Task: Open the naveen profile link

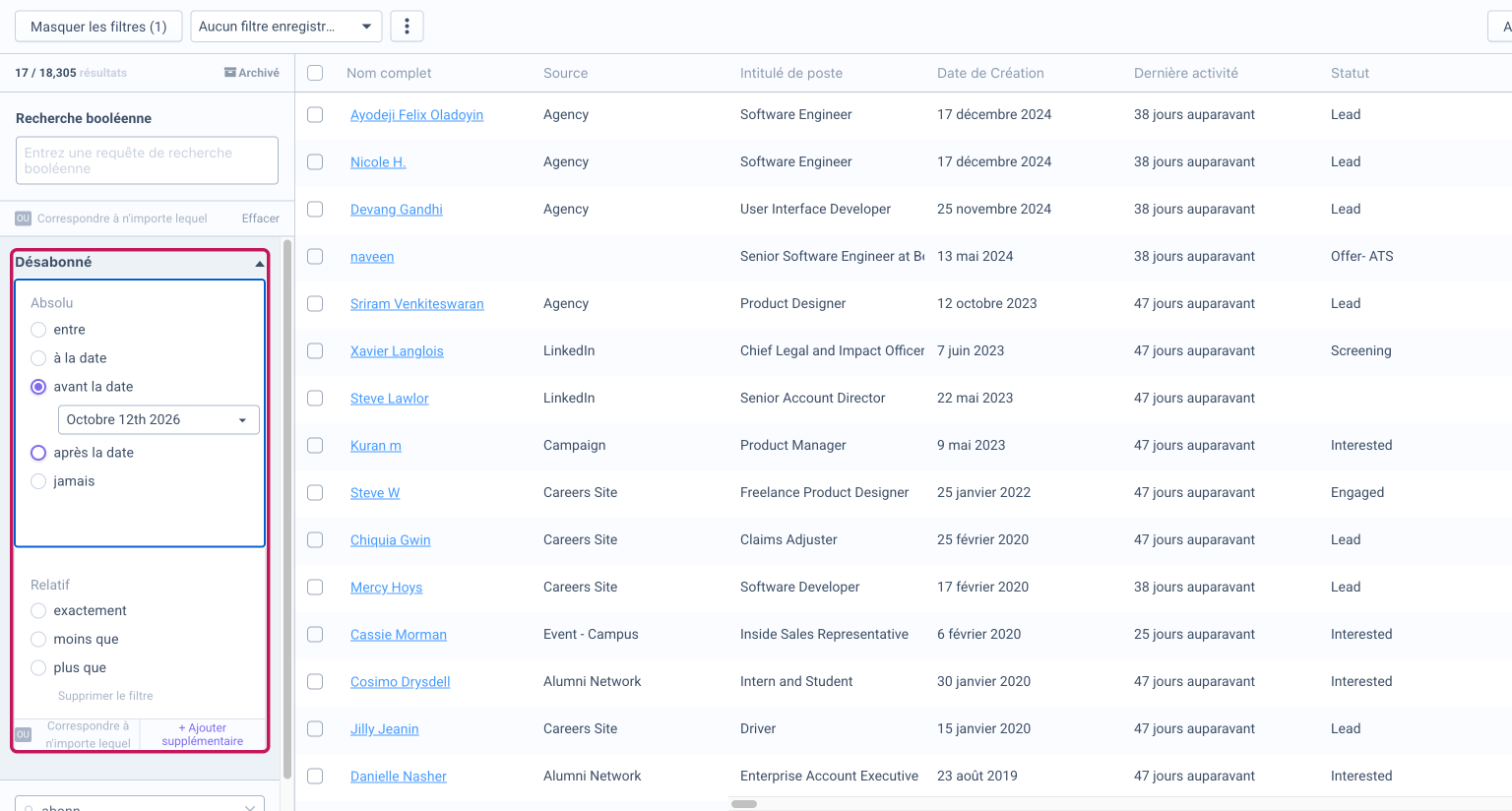Action: pyautogui.click(x=372, y=257)
